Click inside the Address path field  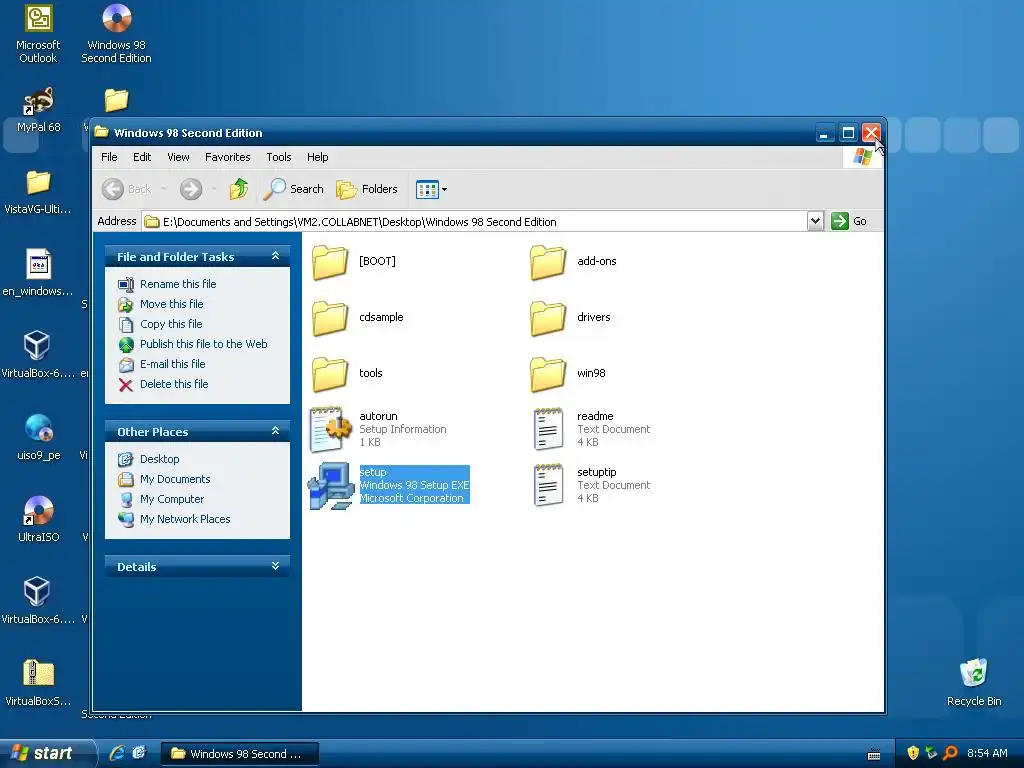(x=475, y=221)
